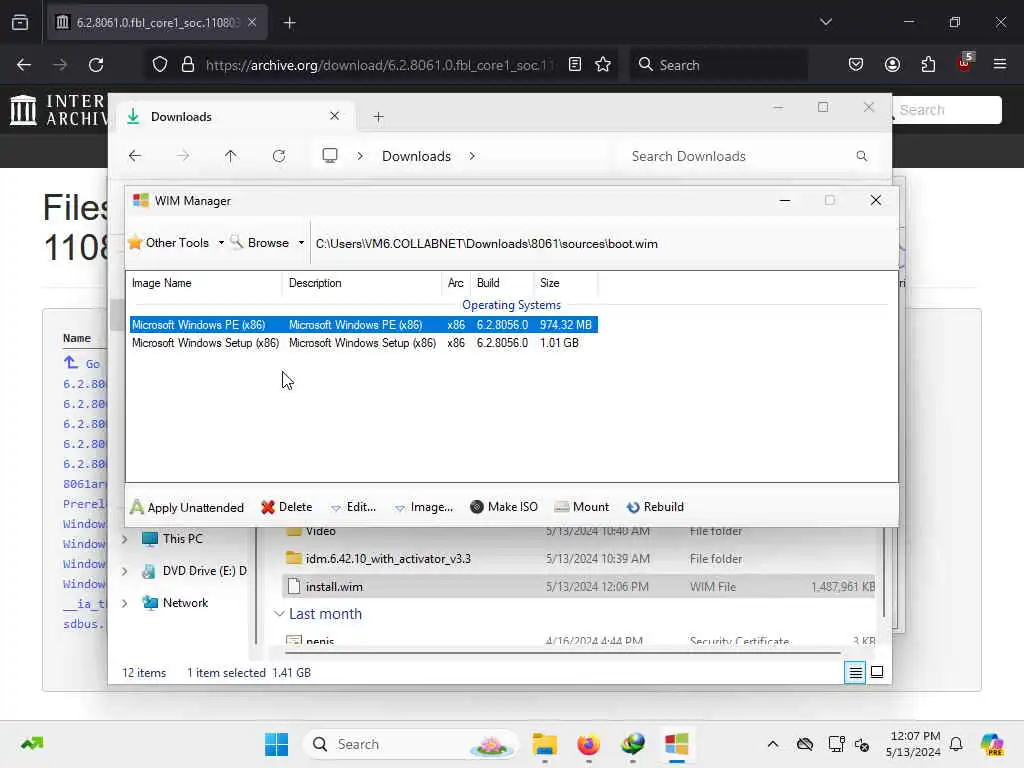This screenshot has width=1024, height=768.
Task: Click the Explorer search magnifier icon
Action: 861,156
